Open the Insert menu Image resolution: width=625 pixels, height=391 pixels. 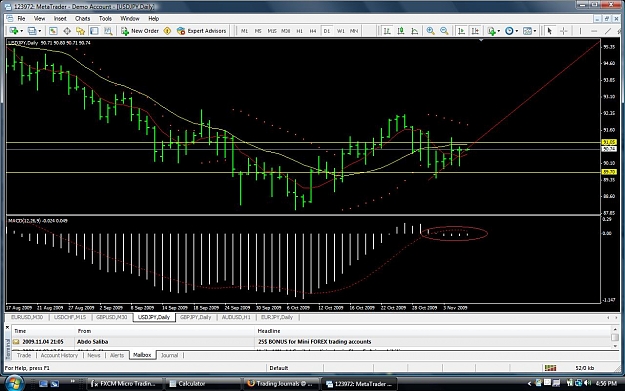(x=60, y=18)
